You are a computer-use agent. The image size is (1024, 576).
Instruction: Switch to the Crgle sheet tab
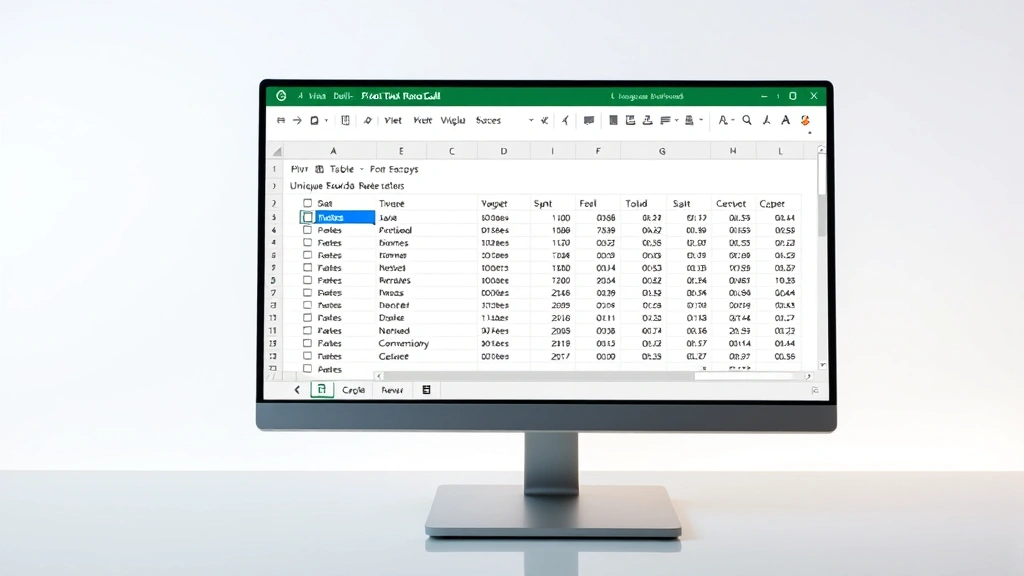coord(354,389)
